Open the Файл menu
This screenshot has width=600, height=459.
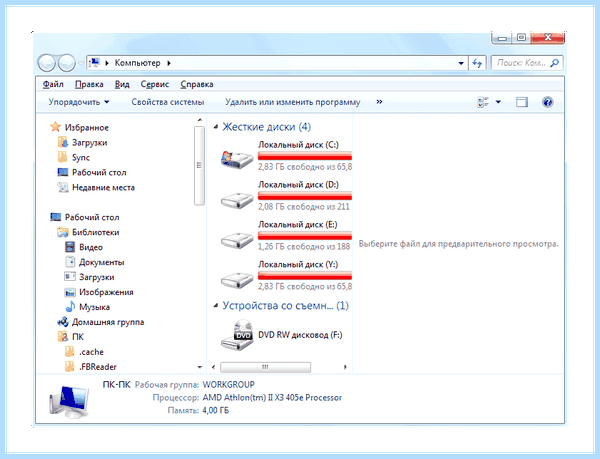[53, 84]
